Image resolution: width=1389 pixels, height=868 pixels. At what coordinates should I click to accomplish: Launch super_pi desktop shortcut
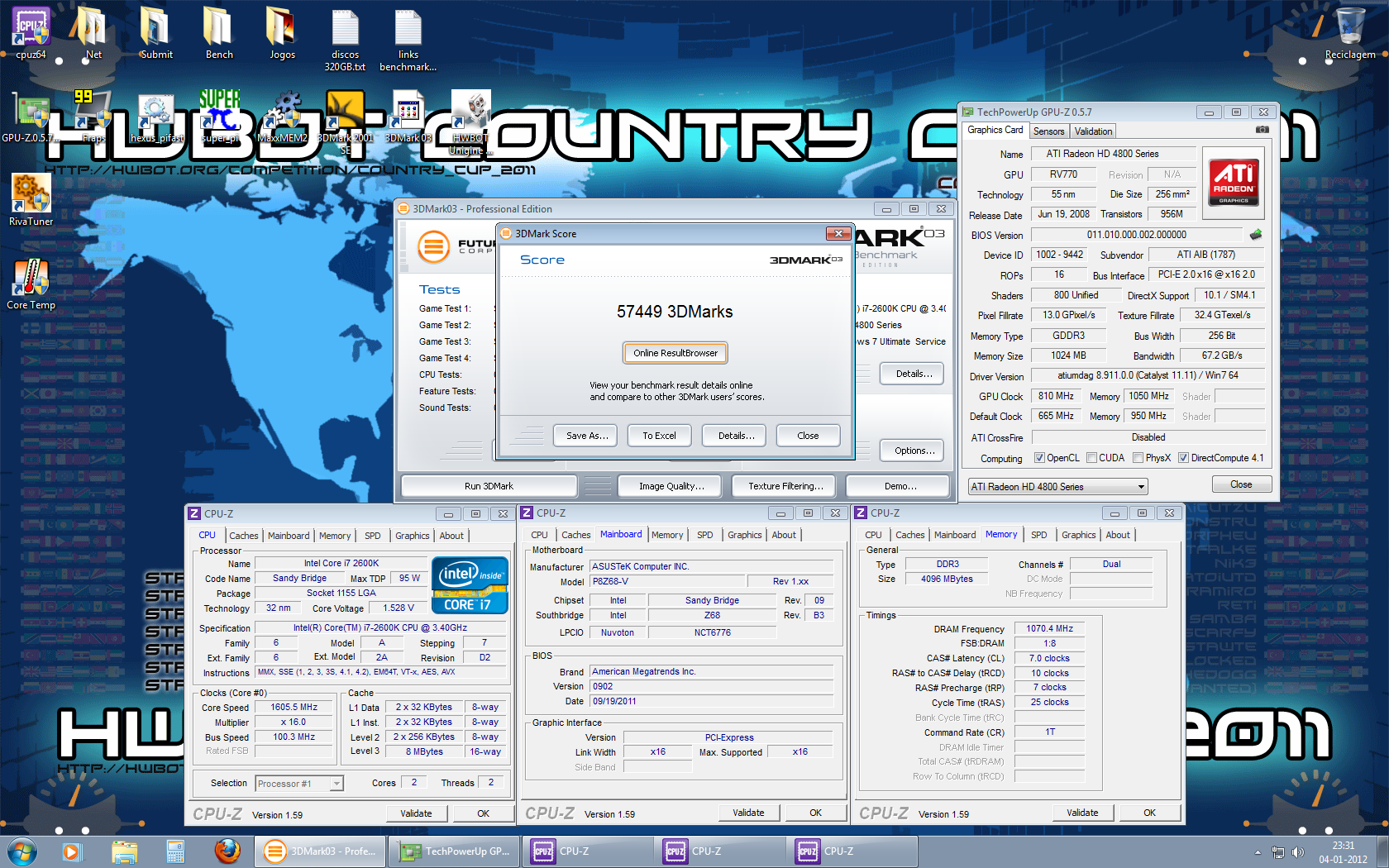(x=219, y=117)
